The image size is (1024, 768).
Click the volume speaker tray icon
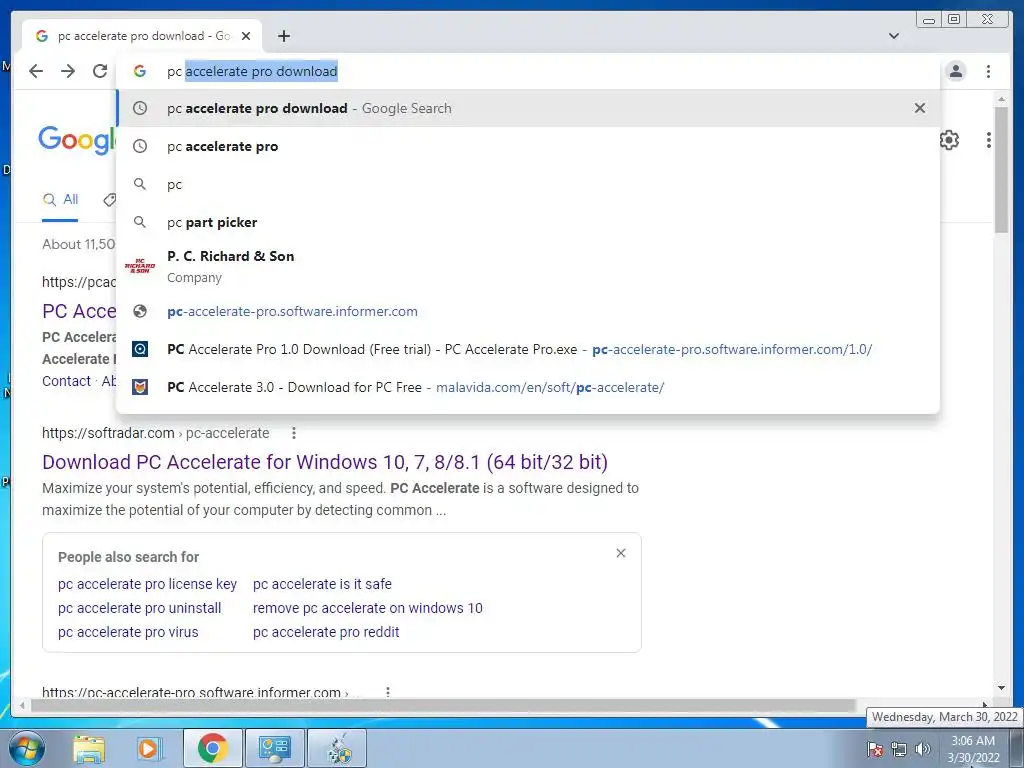pyautogui.click(x=922, y=749)
